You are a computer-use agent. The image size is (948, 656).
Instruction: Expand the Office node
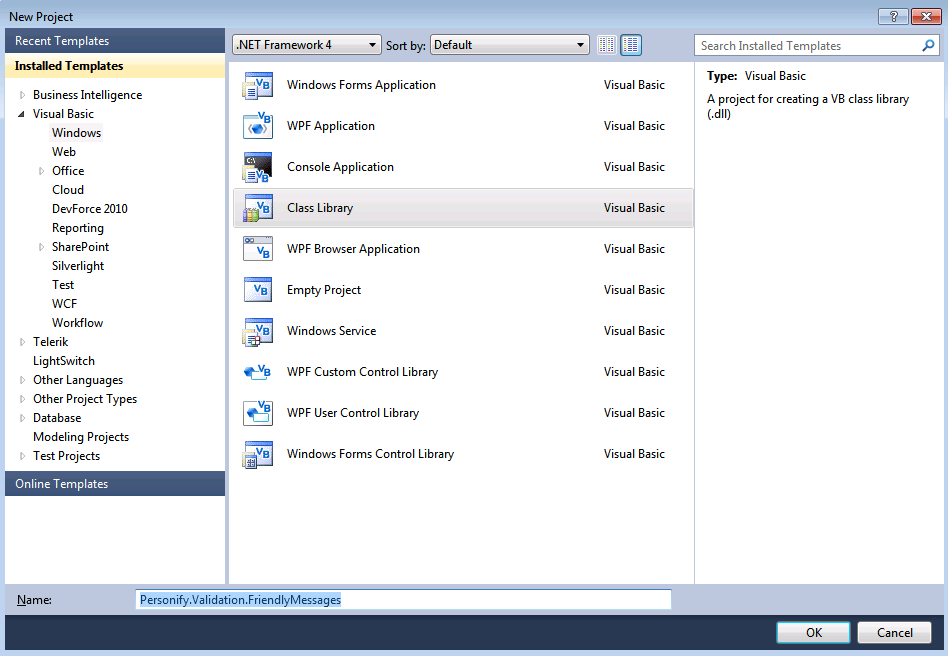point(41,171)
